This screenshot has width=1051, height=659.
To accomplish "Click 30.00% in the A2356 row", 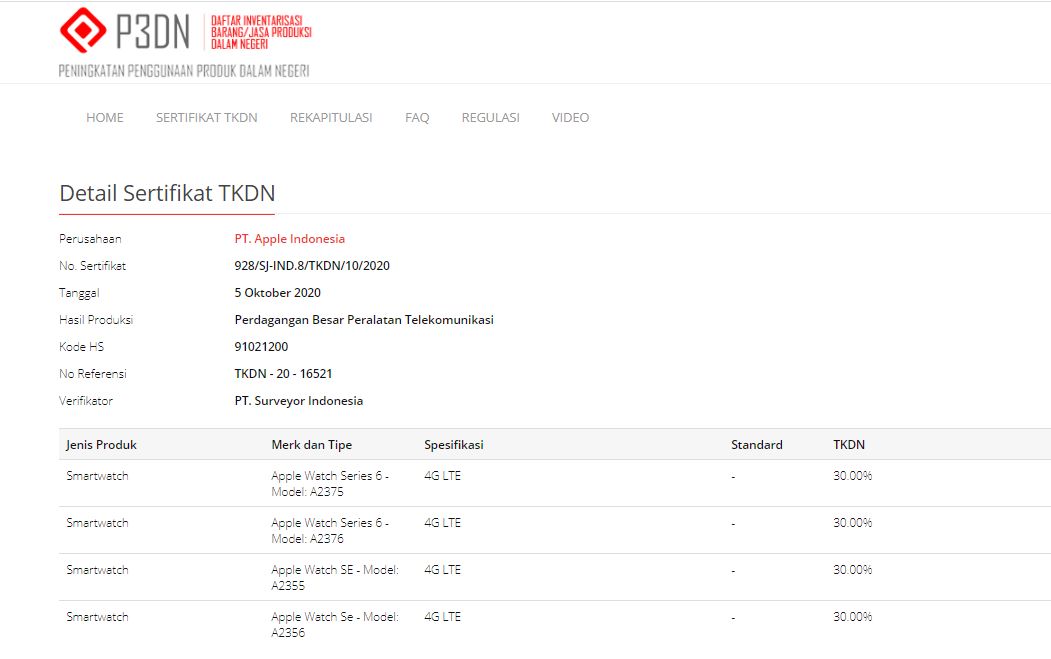I will (853, 617).
